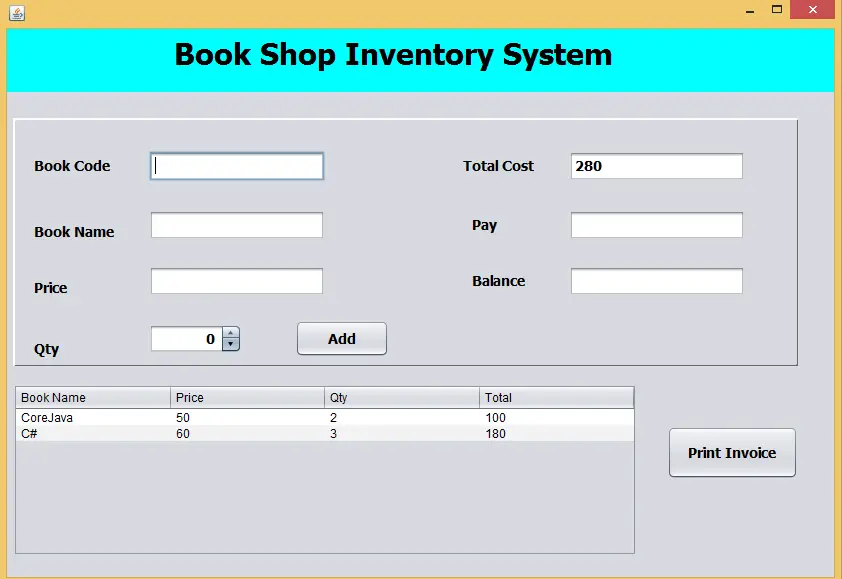Click inside the Balance field

click(x=656, y=280)
